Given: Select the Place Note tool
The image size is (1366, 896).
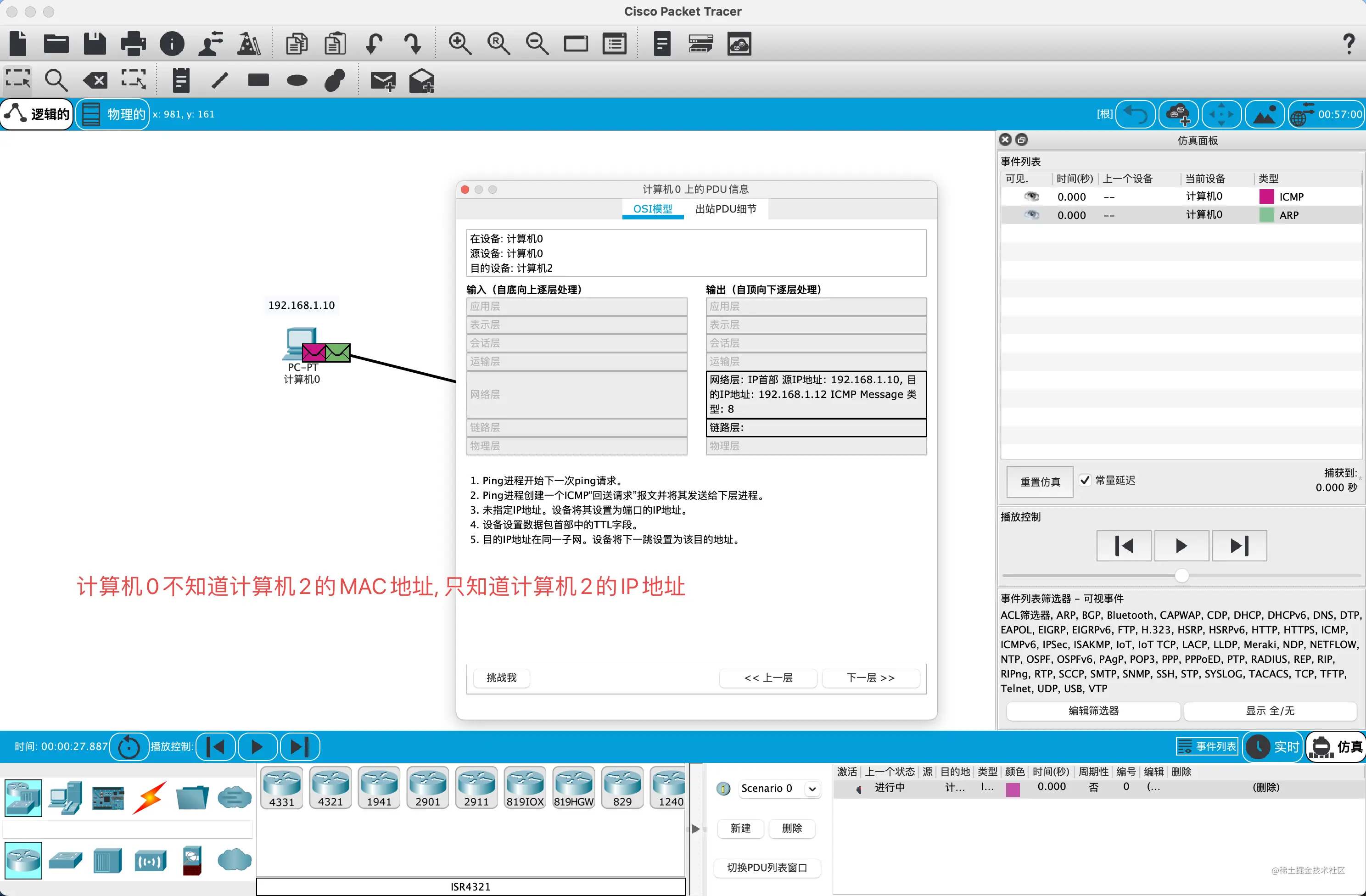Looking at the screenshot, I should pyautogui.click(x=181, y=80).
